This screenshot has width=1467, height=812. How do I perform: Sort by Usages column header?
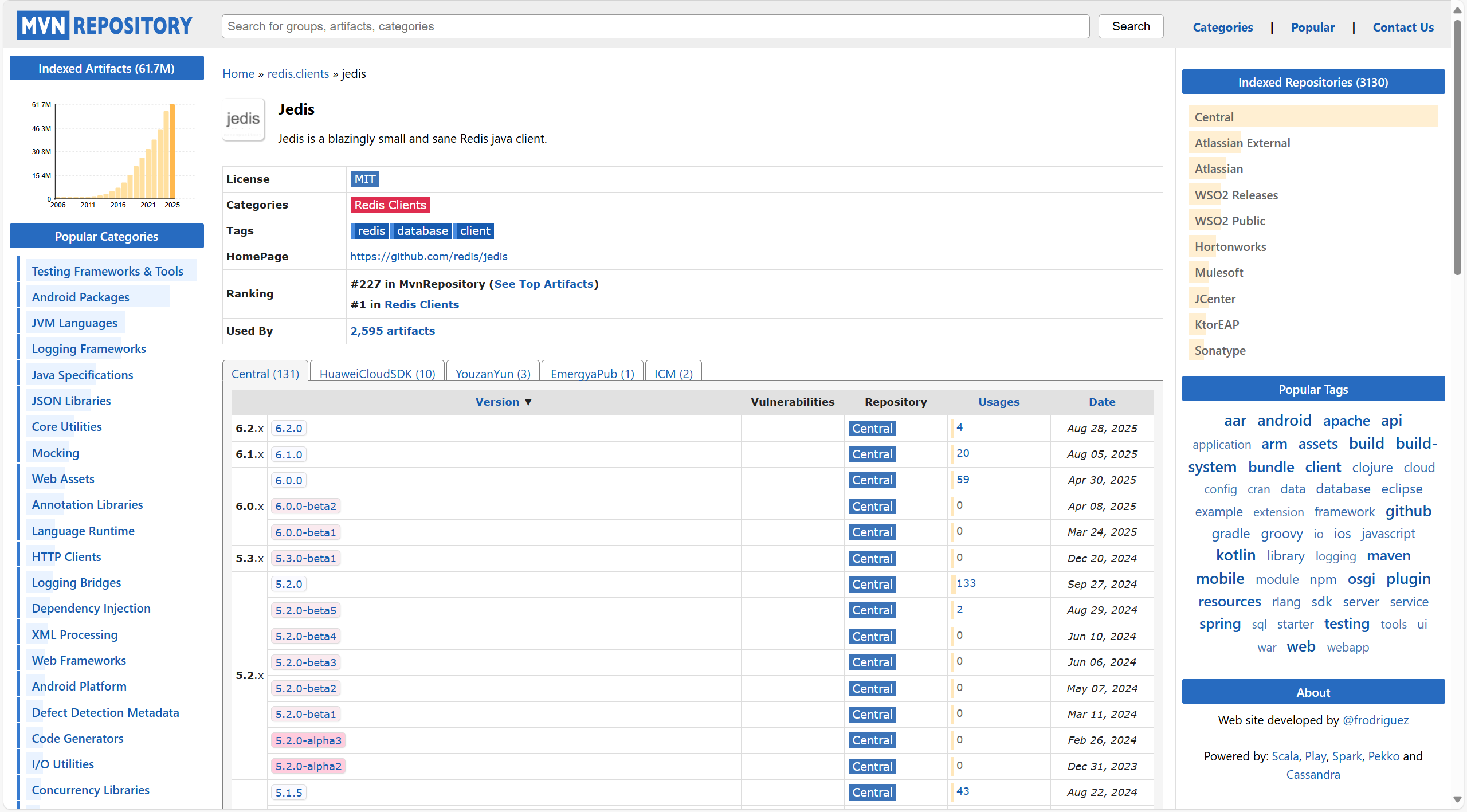[x=999, y=402]
